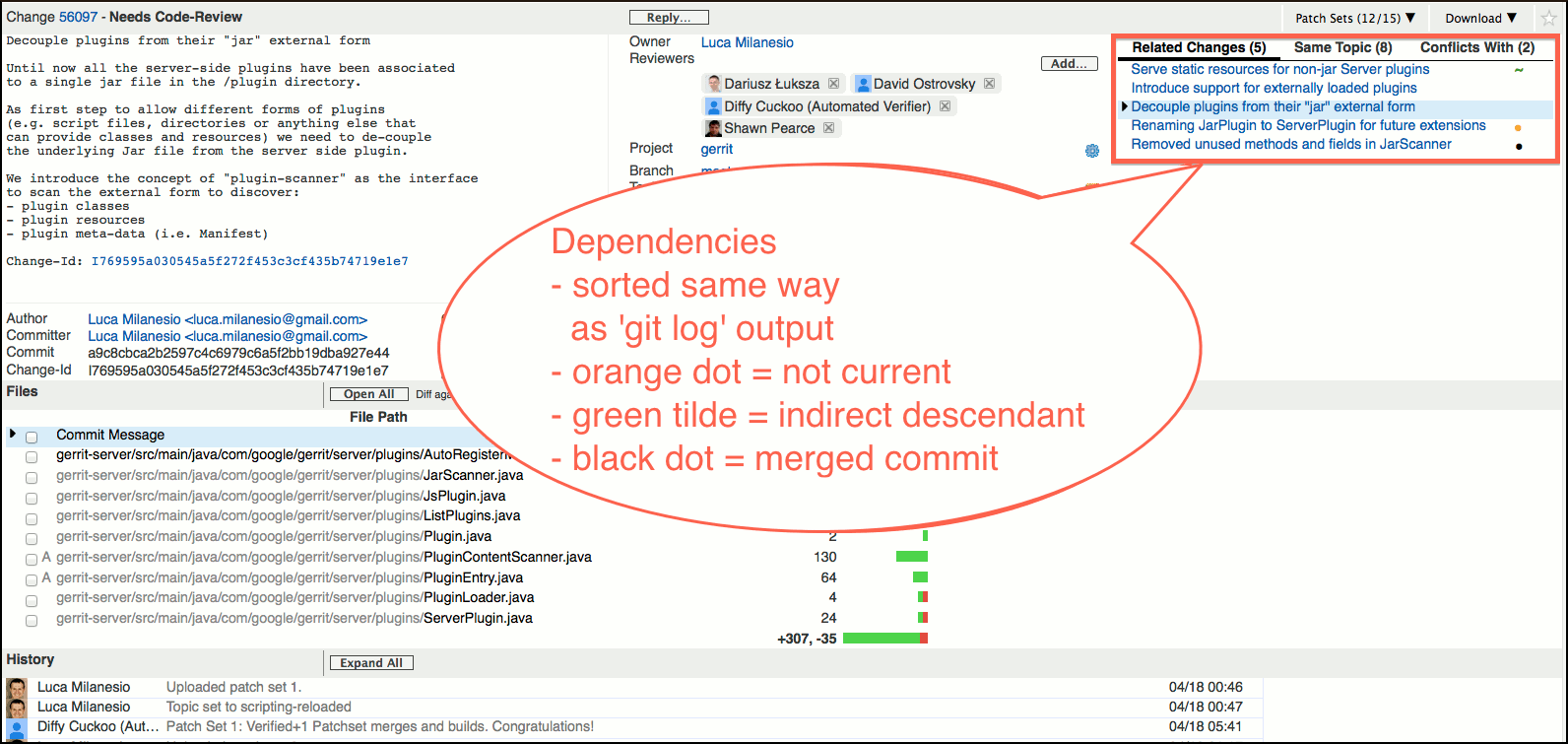Mark PluginLoader.java as reviewed with its checkbox

pos(32,600)
